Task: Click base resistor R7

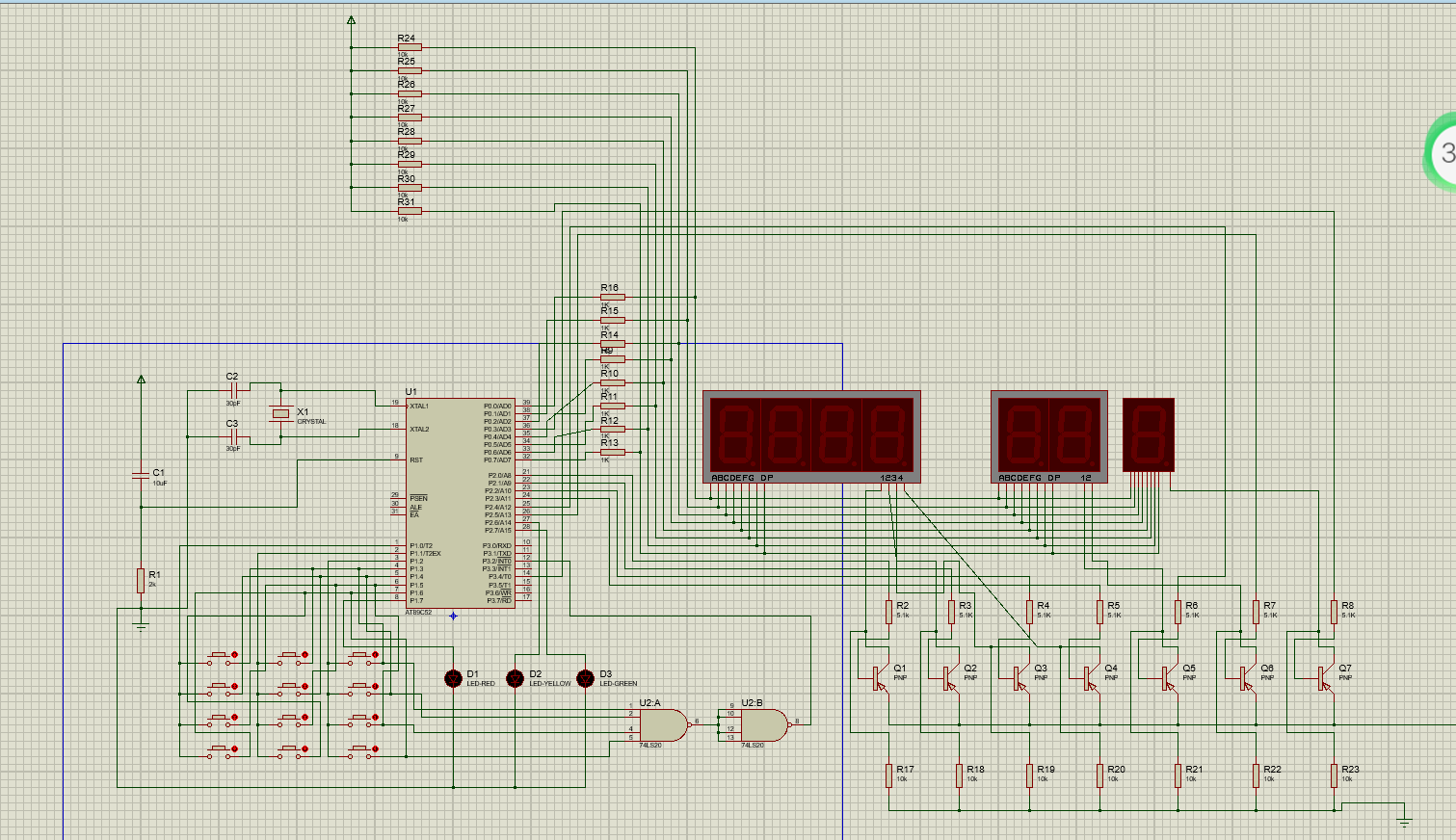Action: pos(1256,612)
